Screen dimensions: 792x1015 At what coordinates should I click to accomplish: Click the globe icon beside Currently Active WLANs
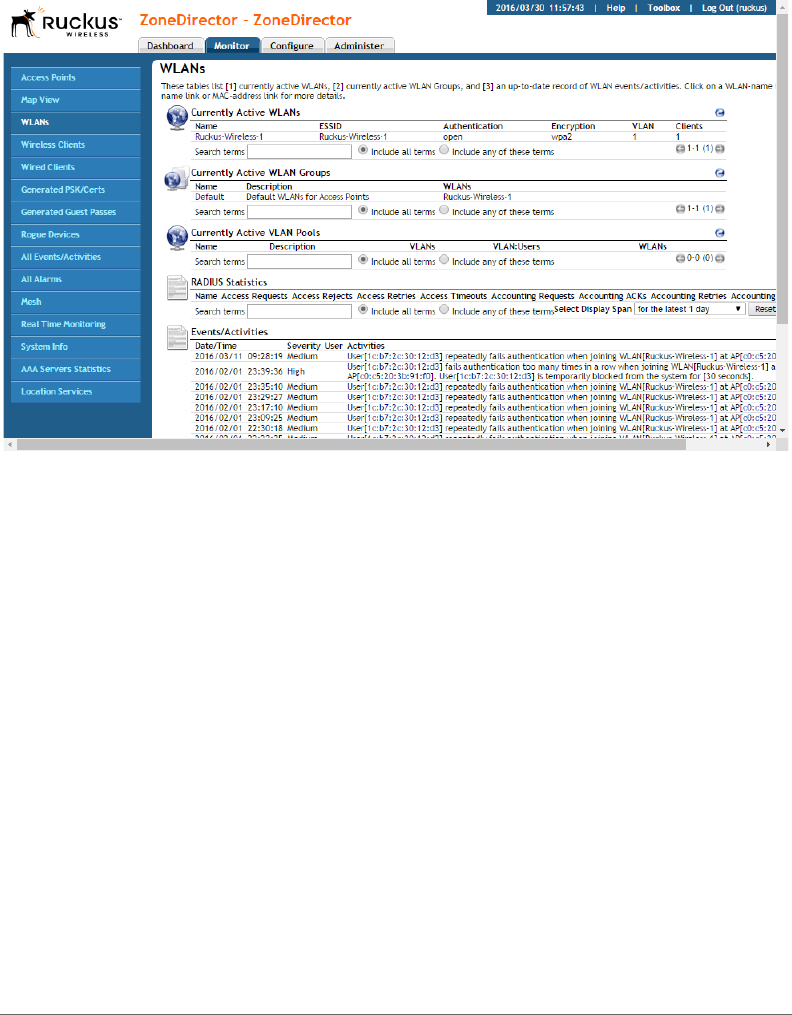(177, 118)
